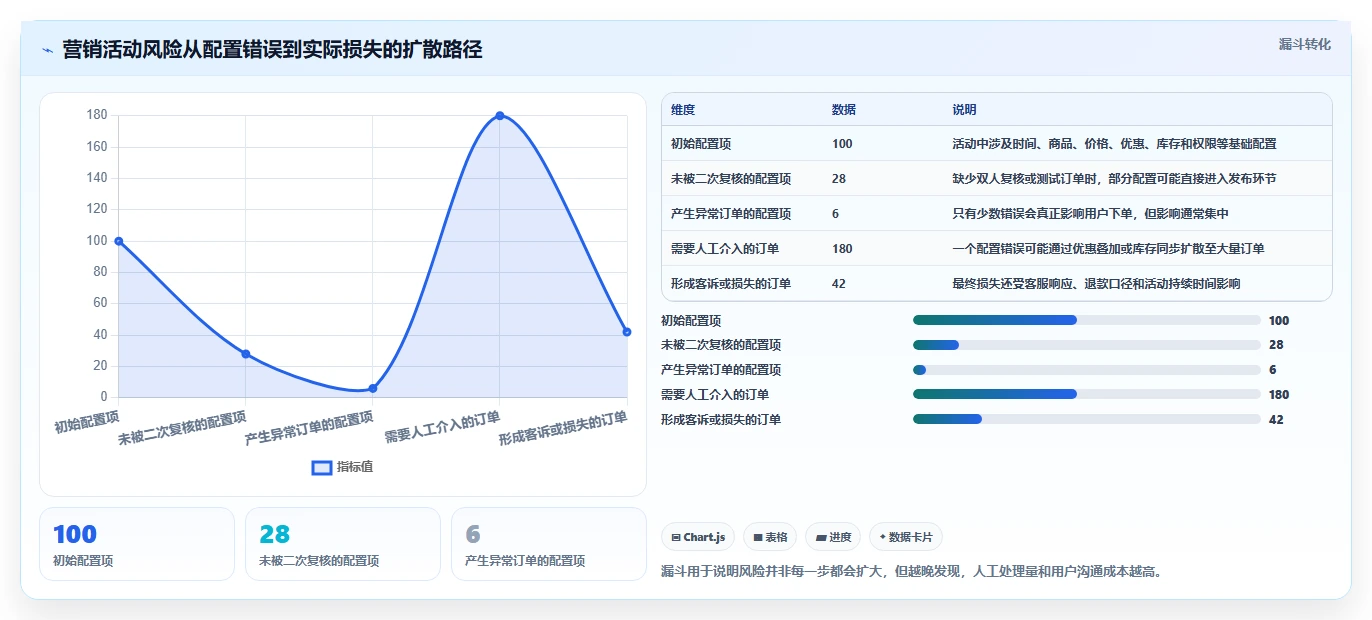Click the table value 28
Image resolution: width=1372 pixels, height=620 pixels.
click(839, 179)
